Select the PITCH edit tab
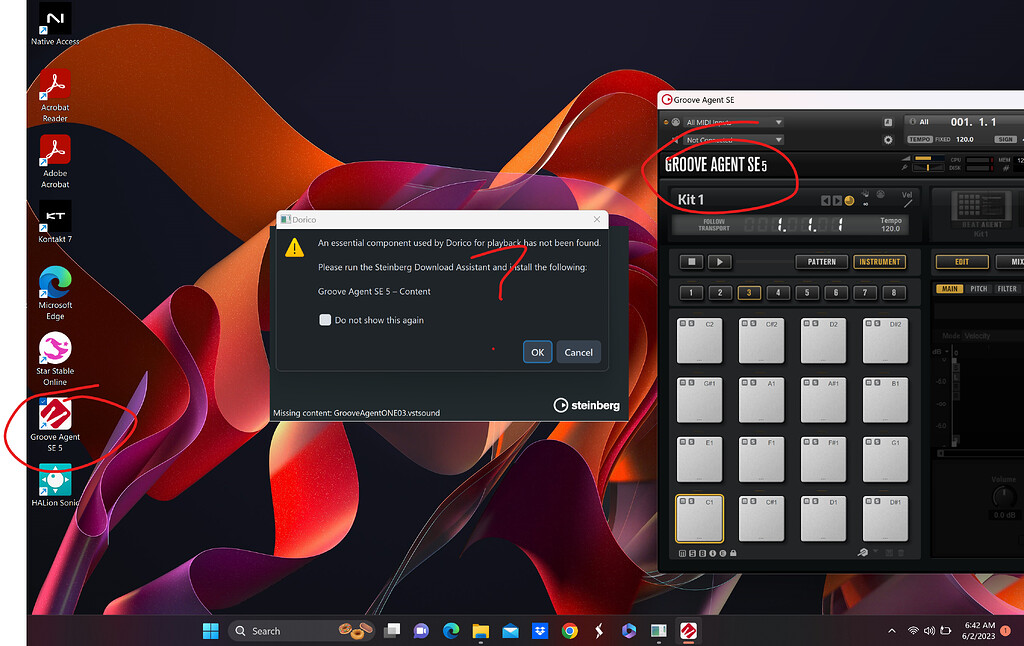Image resolution: width=1024 pixels, height=646 pixels. [x=978, y=289]
